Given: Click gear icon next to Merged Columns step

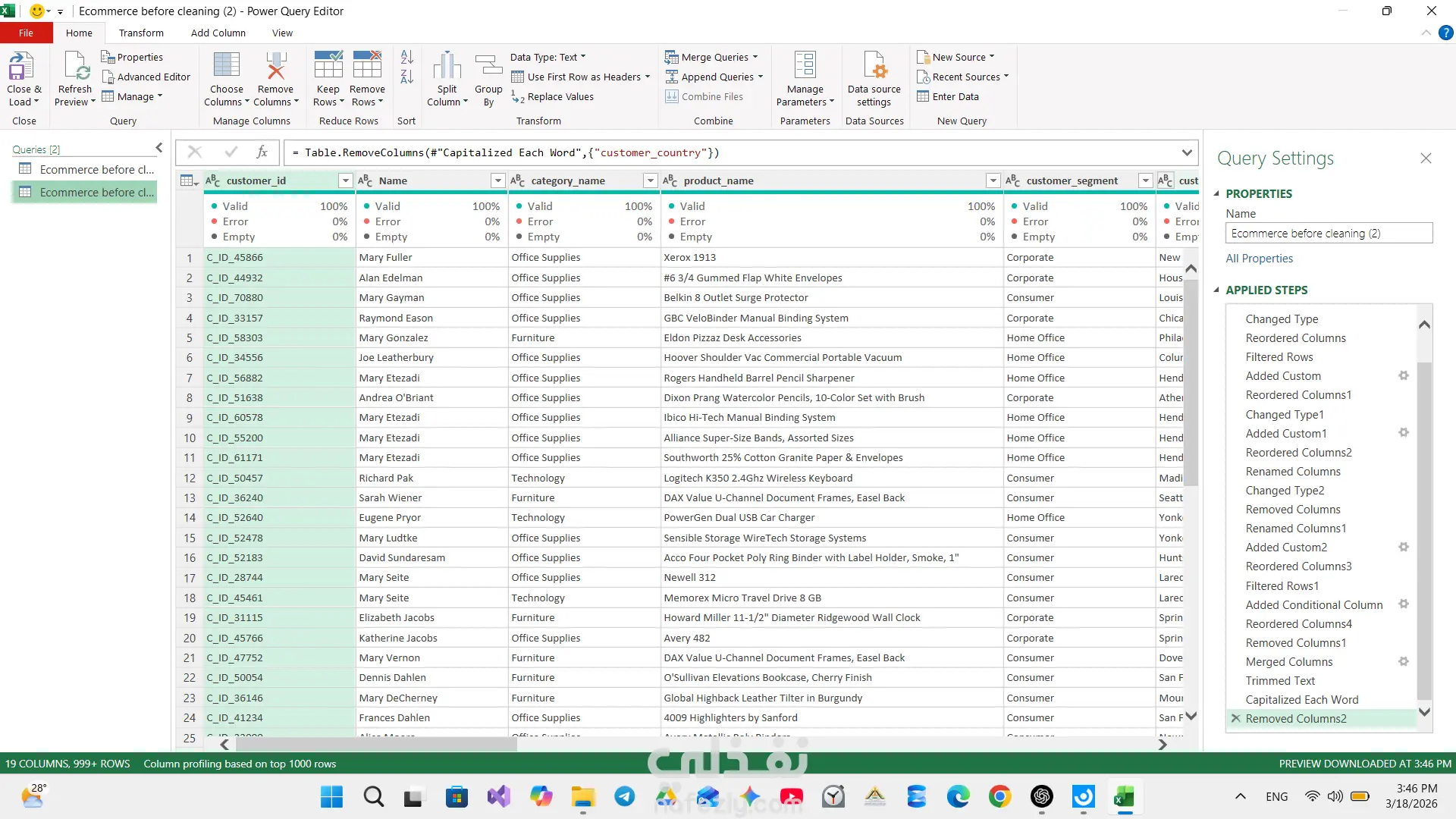Looking at the screenshot, I should pos(1403,661).
